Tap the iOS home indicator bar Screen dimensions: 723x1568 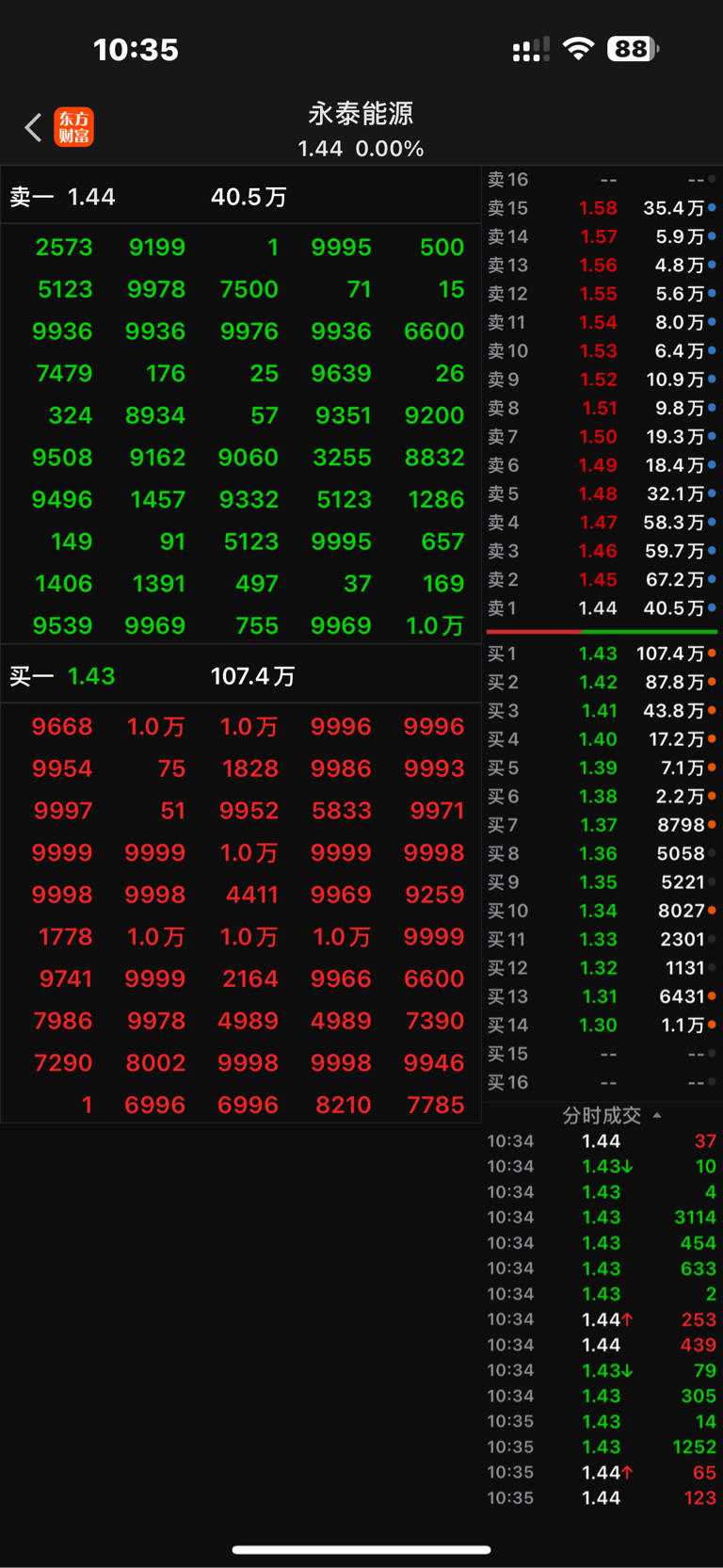click(361, 1549)
